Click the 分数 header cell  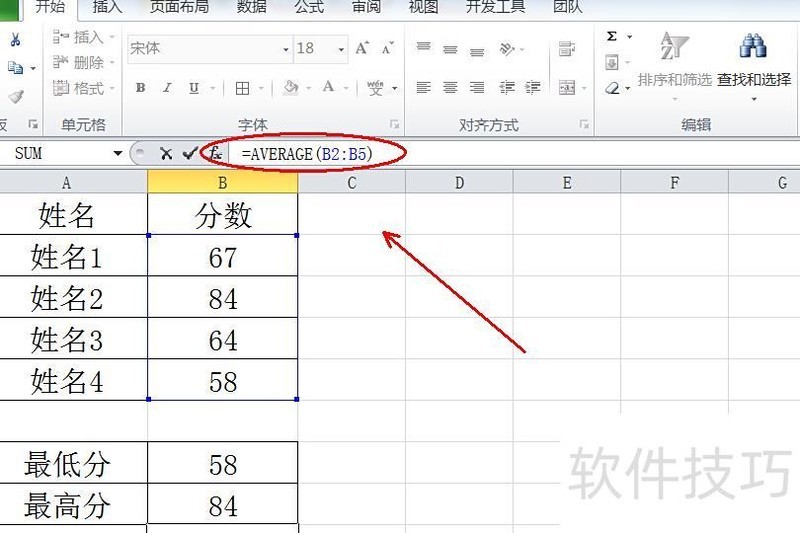click(x=222, y=215)
